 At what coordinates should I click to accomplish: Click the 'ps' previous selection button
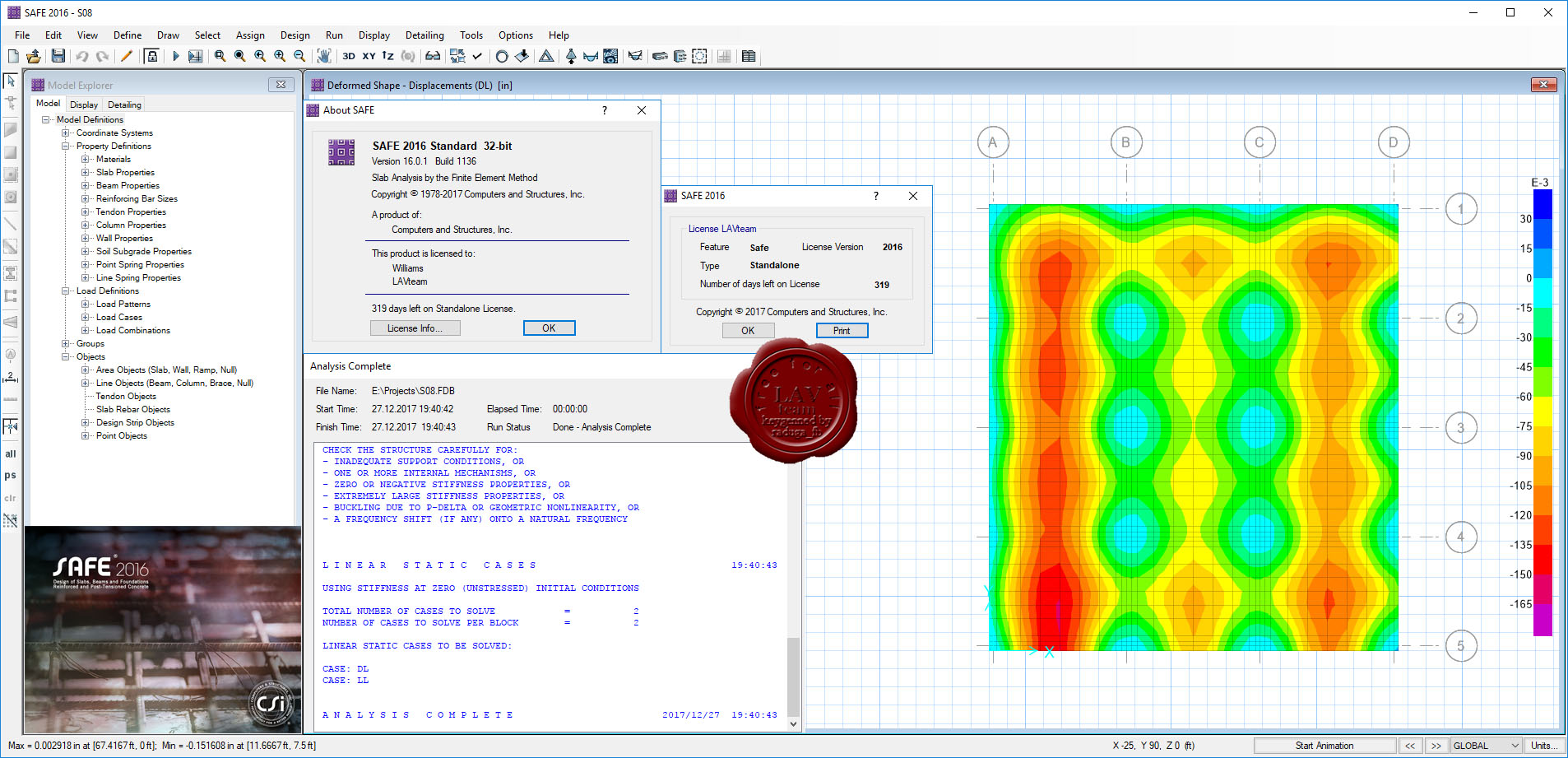coord(11,475)
